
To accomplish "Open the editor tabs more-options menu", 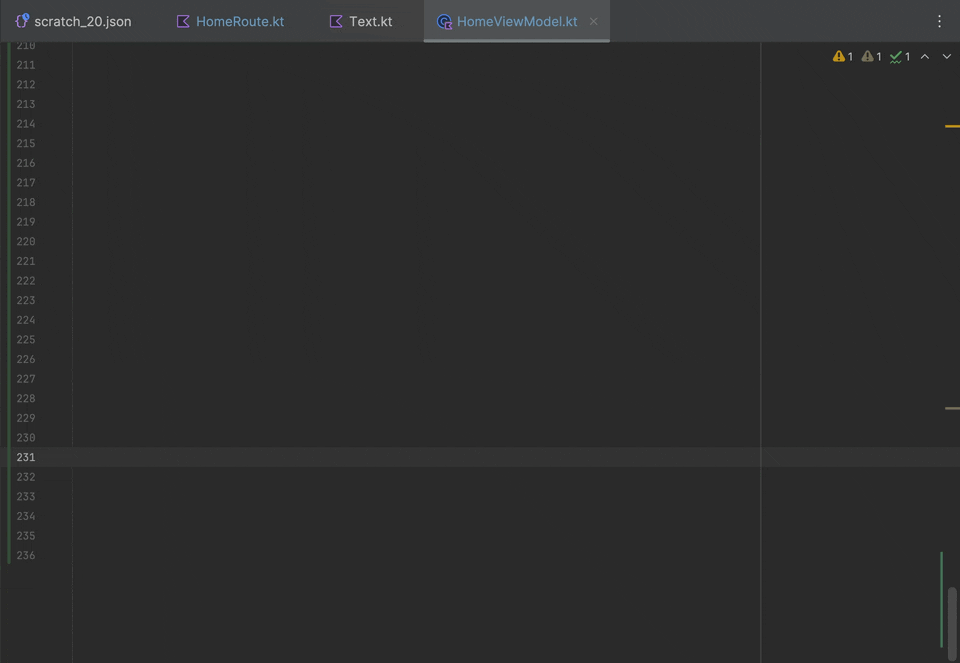I will (939, 21).
